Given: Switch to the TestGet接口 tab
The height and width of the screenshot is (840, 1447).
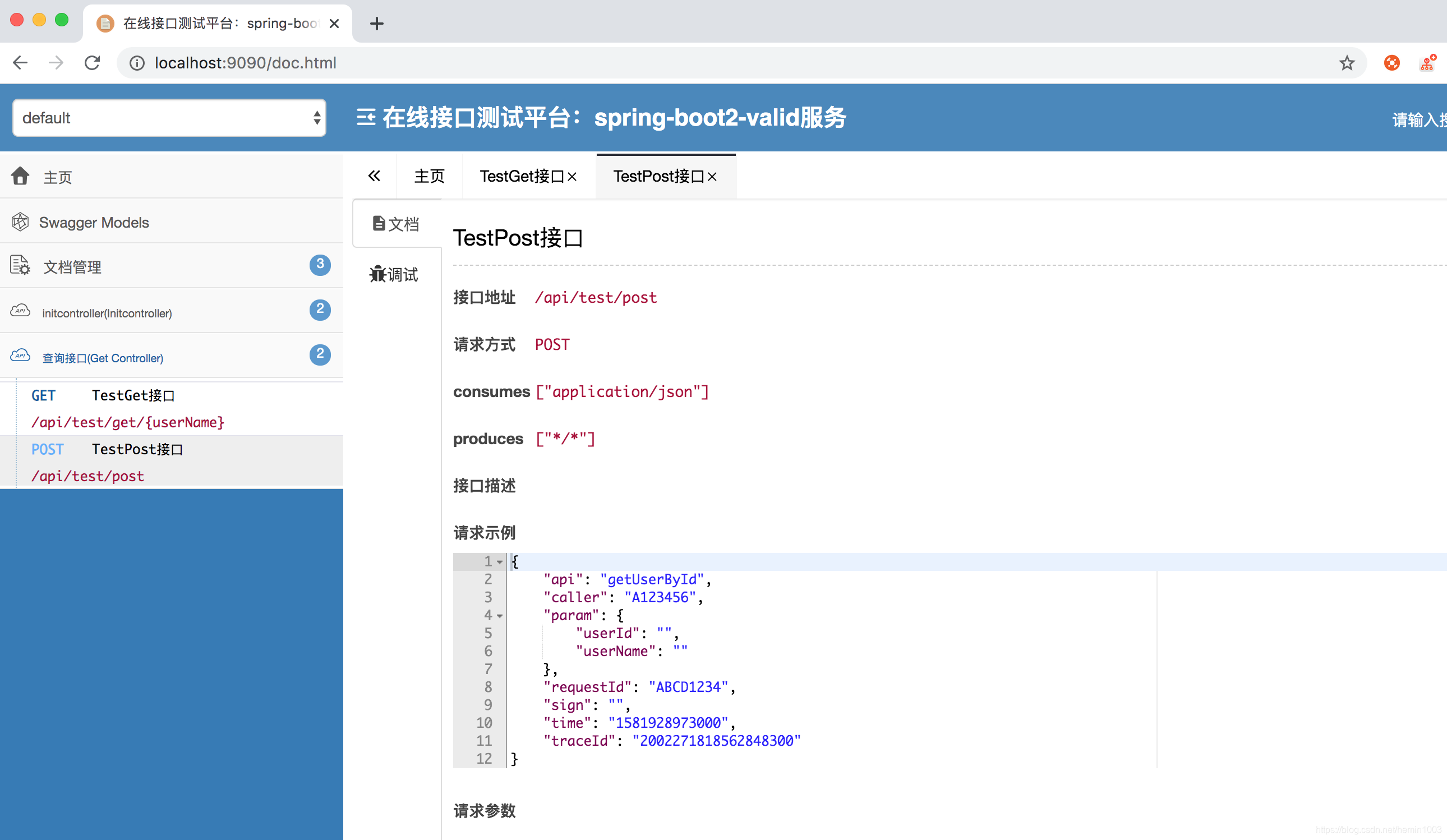Looking at the screenshot, I should 522,176.
